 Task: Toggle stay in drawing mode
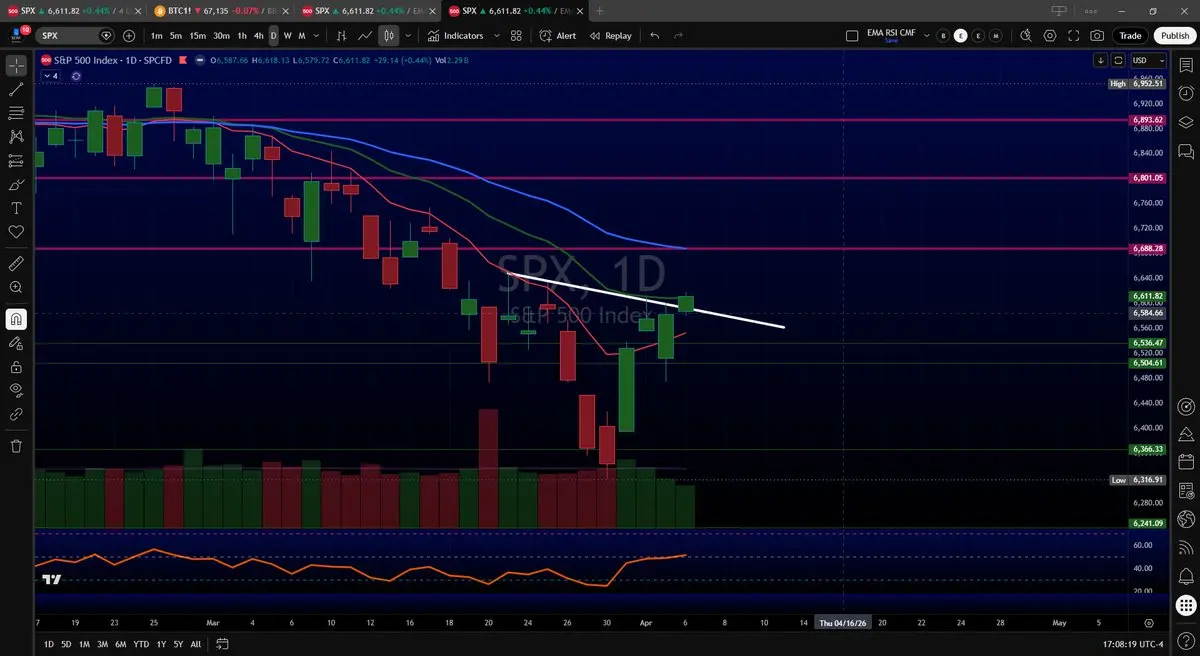16,344
